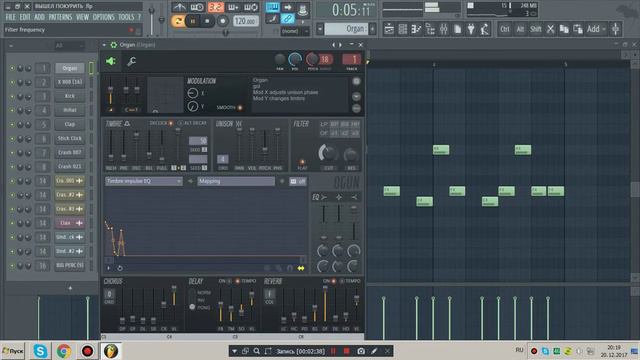This screenshot has height=360, width=640.
Task: Open the OPTIONS menu
Action: point(103,17)
